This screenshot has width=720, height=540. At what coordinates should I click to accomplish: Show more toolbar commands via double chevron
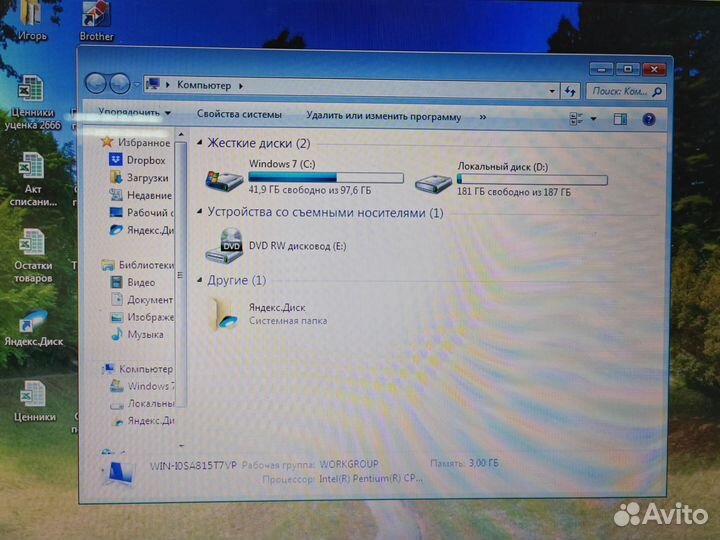(x=483, y=118)
